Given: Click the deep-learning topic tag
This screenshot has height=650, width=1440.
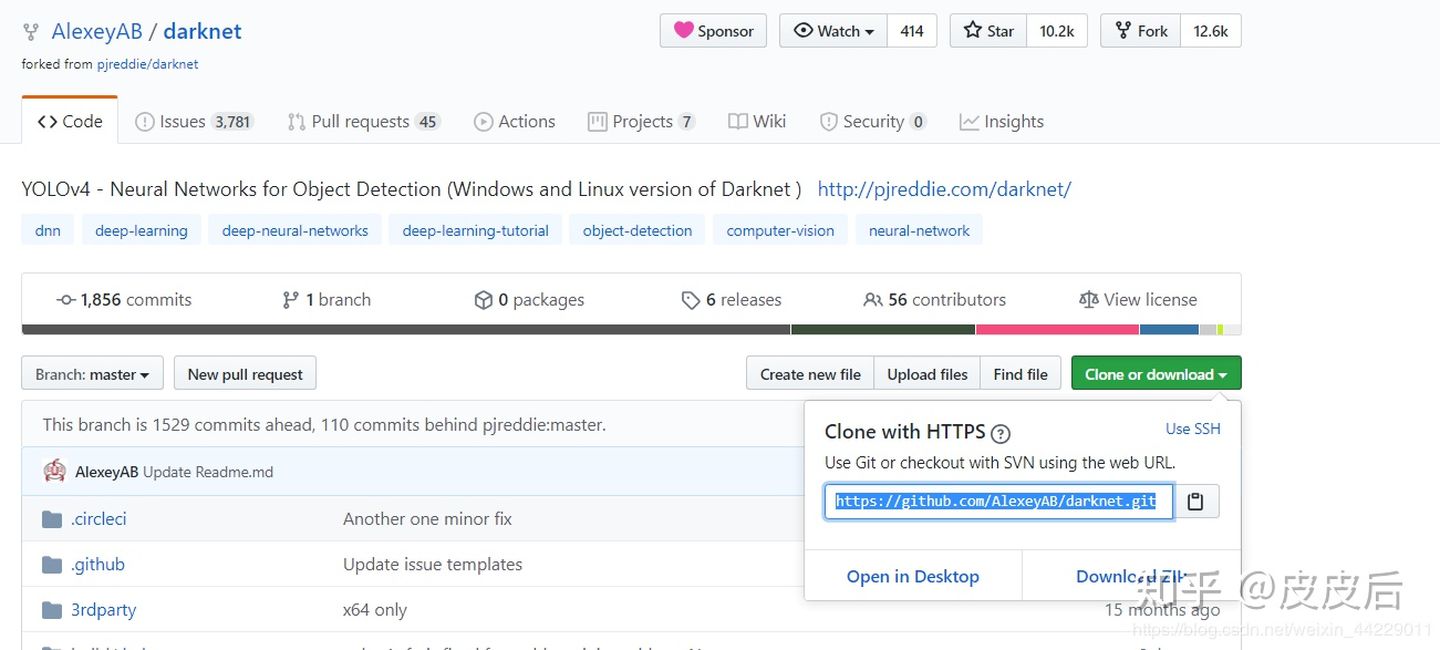Looking at the screenshot, I should [141, 230].
